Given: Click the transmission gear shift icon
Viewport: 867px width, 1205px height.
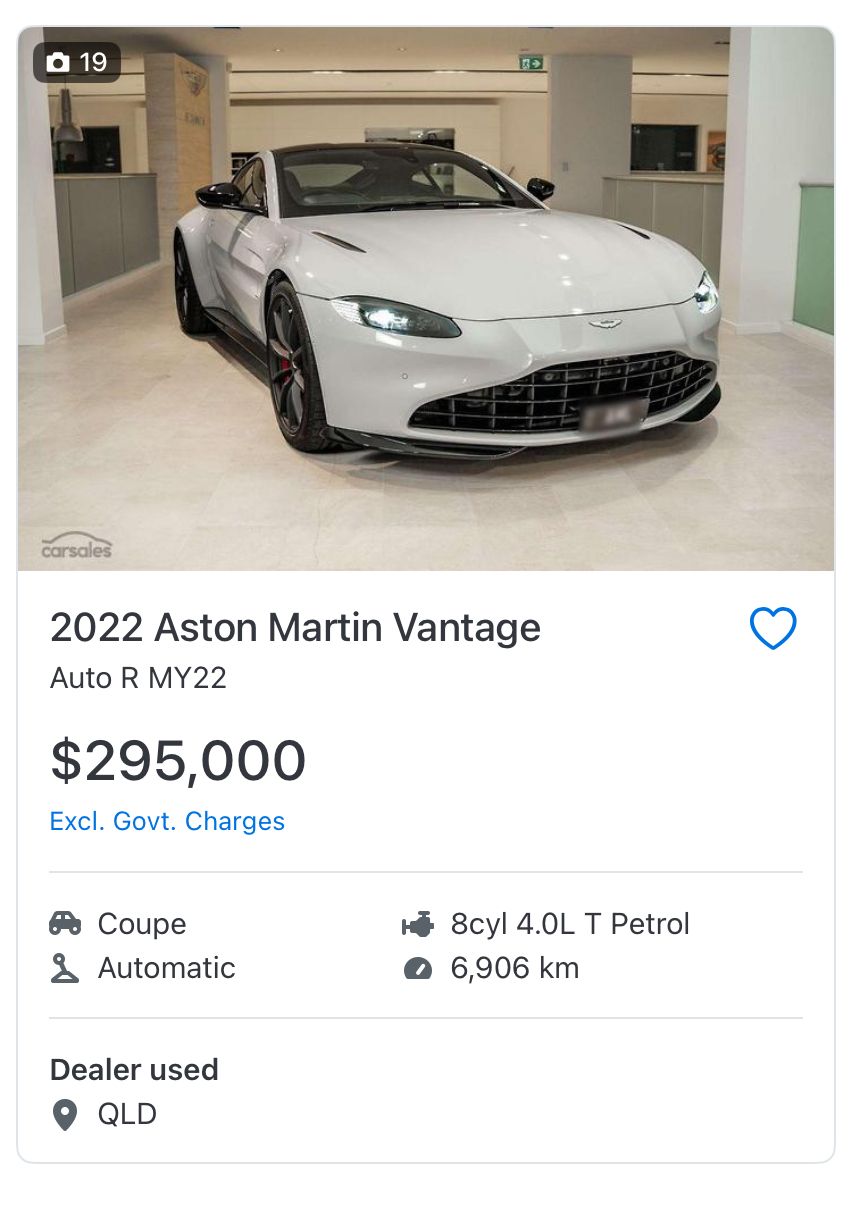Looking at the screenshot, I should click(65, 968).
